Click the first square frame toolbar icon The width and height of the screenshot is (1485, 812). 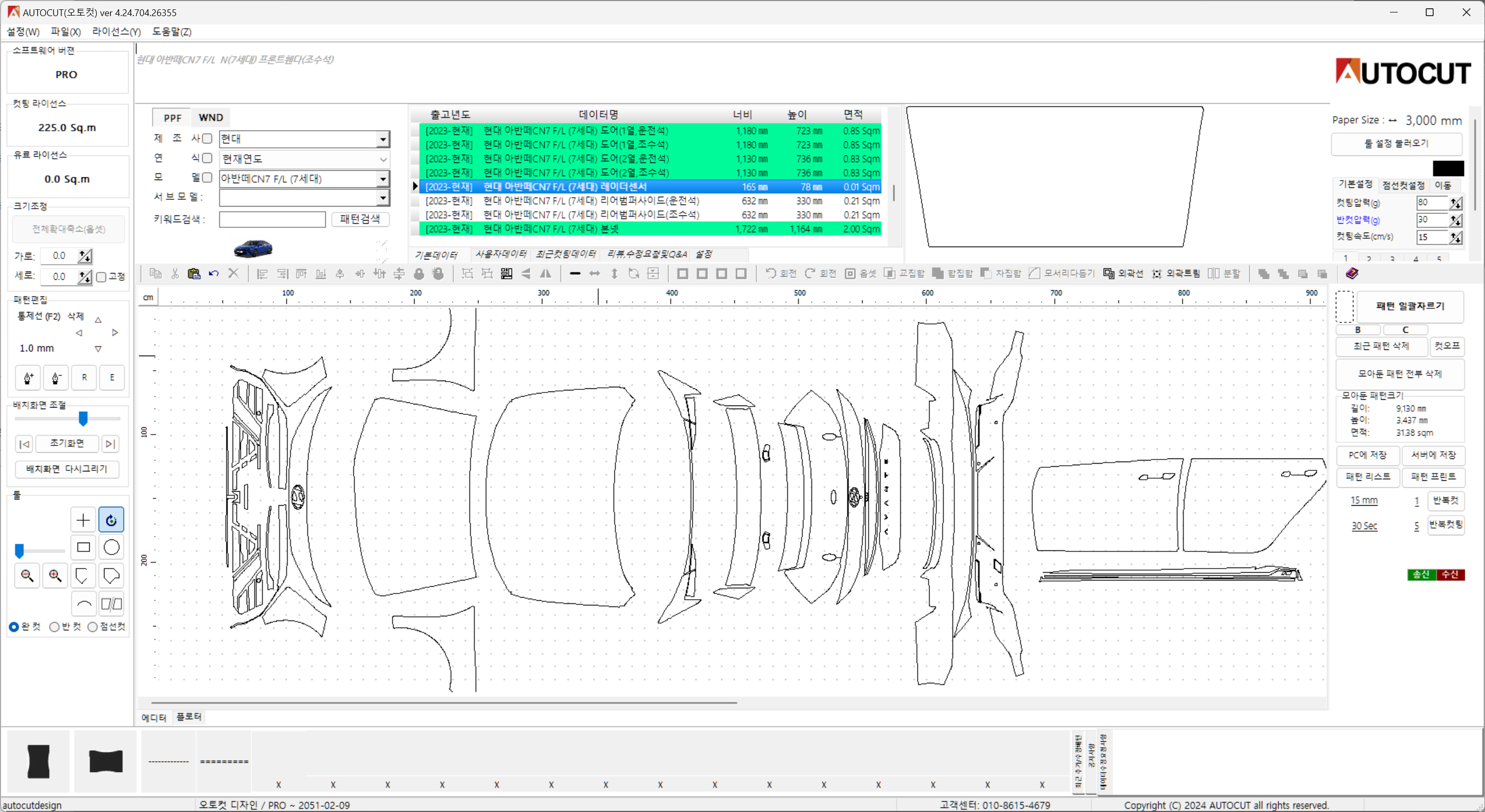682,274
